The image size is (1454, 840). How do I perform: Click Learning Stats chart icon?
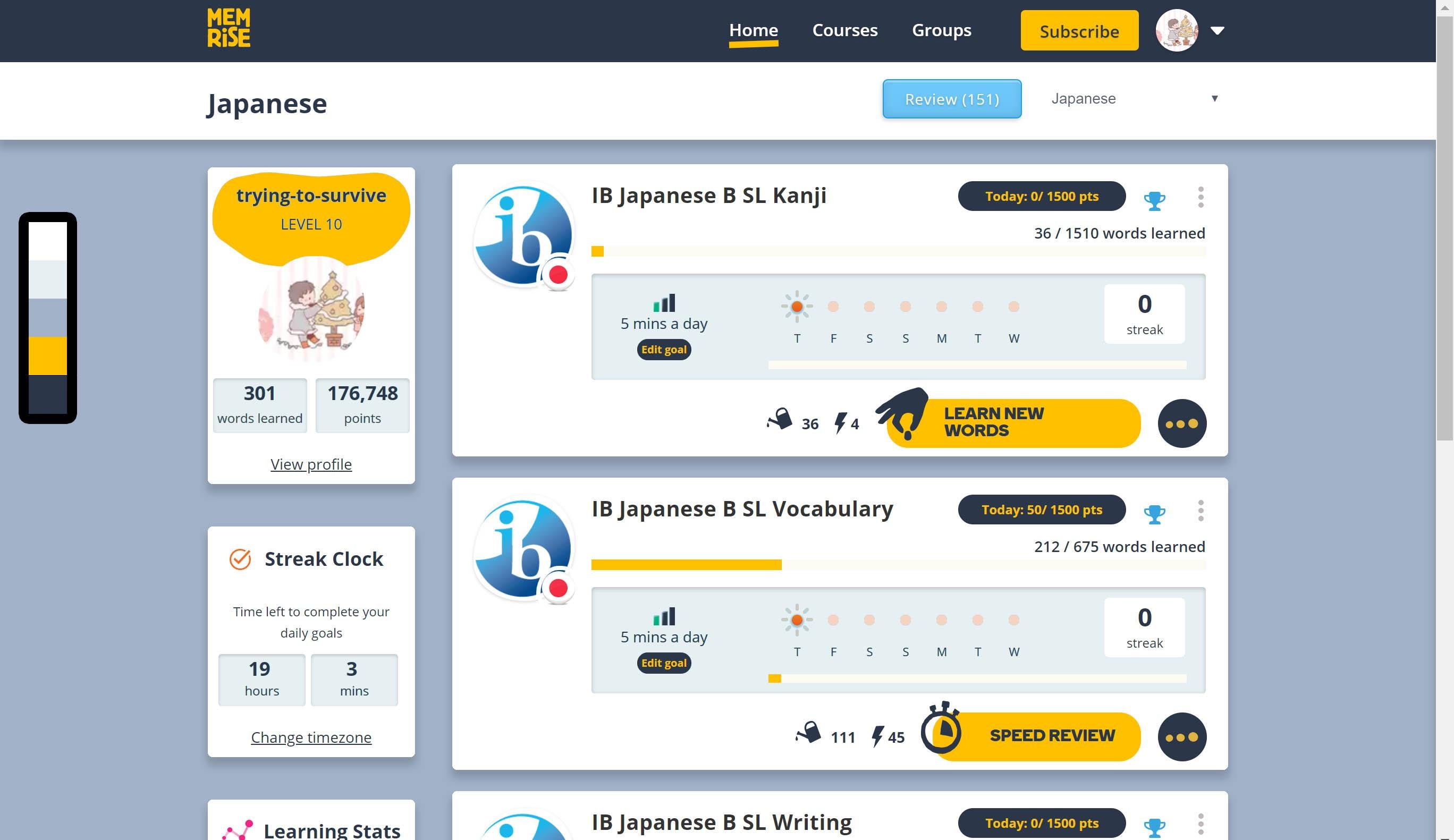(238, 829)
